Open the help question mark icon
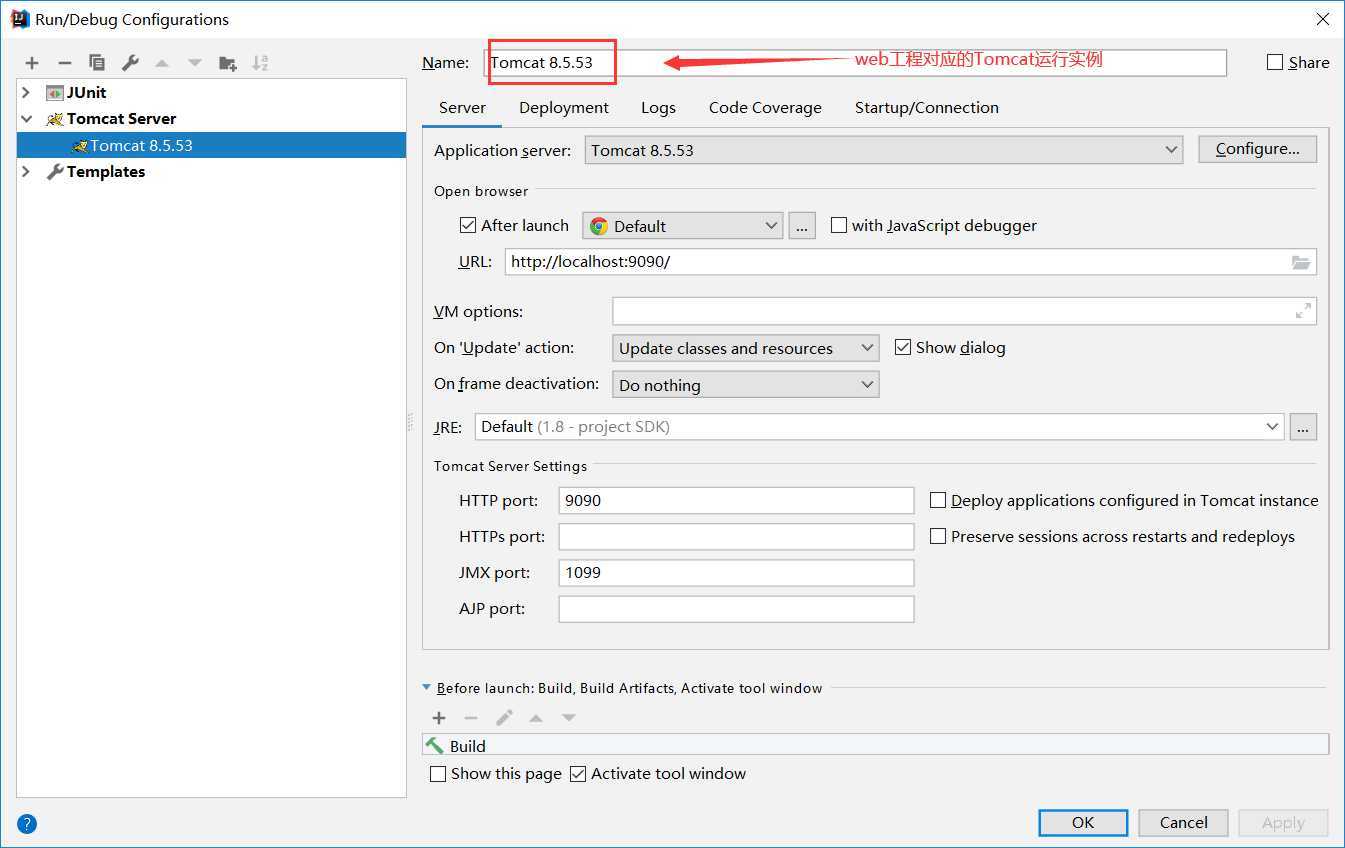Image resolution: width=1345 pixels, height=848 pixels. coord(27,824)
